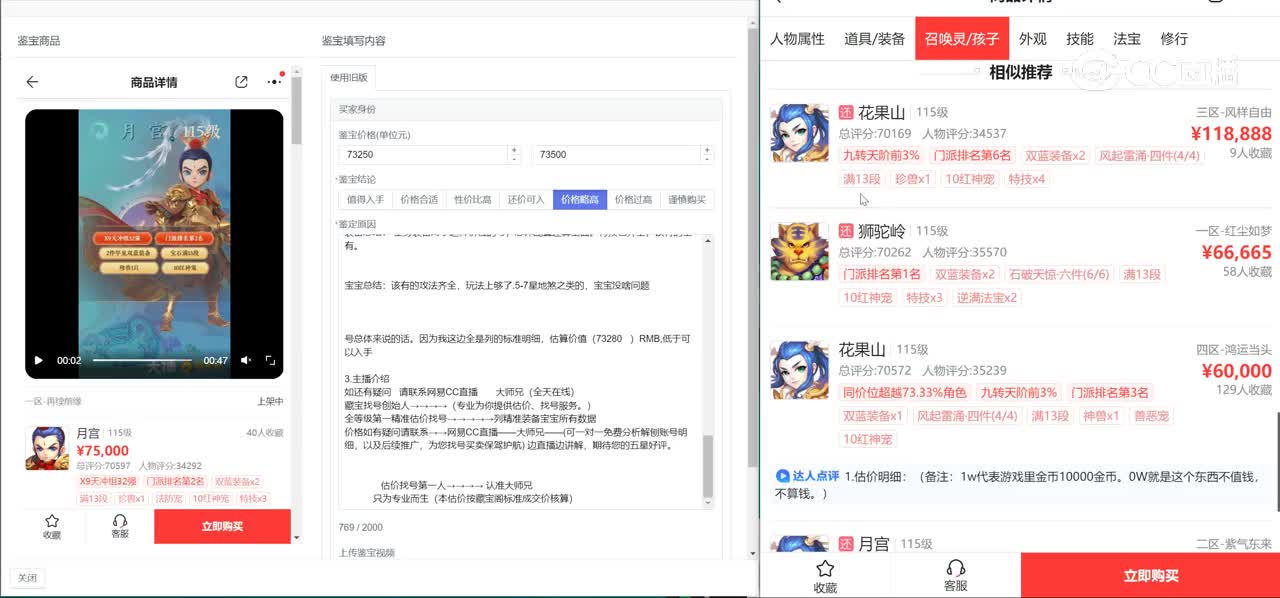Click the avatar of the ¥60,000 花果山 listing
Screen dimensions: 1280x598
click(x=799, y=370)
